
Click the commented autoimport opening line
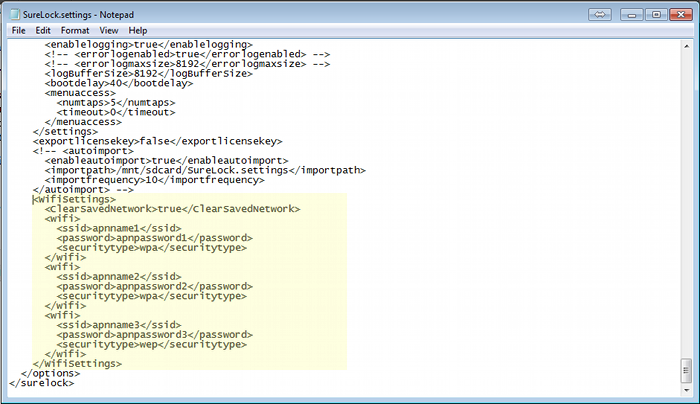tap(83, 151)
